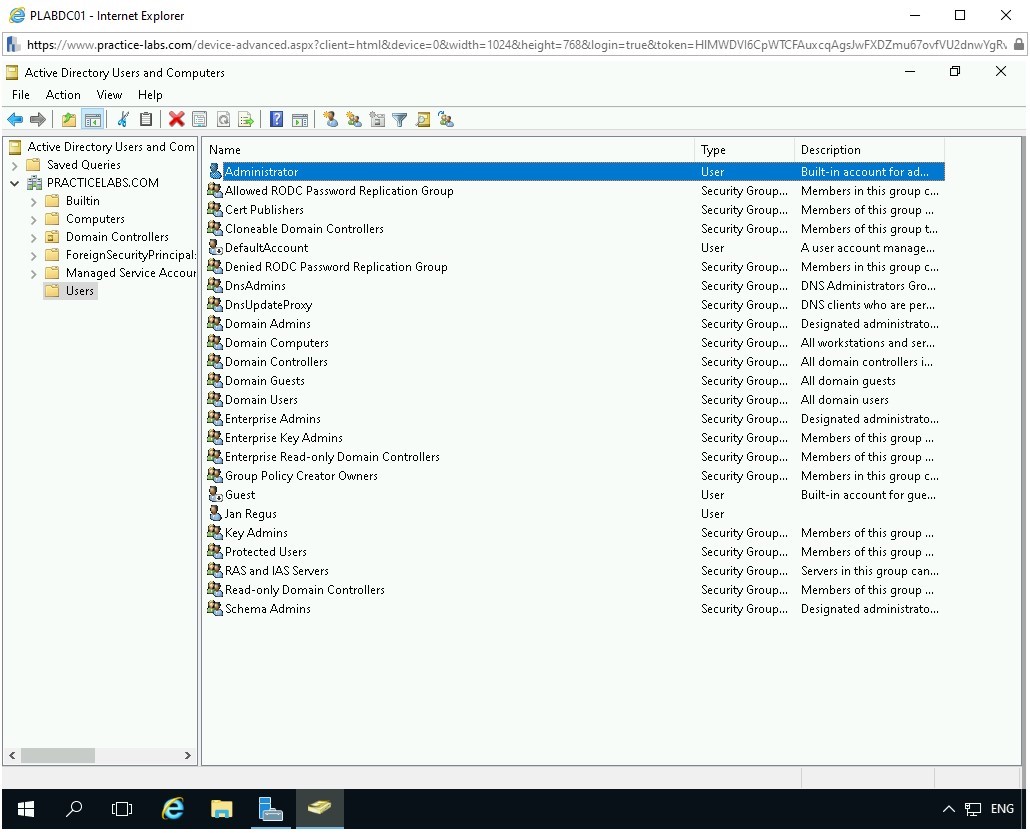The image size is (1030, 833).
Task: Open the File menu
Action: click(x=21, y=95)
